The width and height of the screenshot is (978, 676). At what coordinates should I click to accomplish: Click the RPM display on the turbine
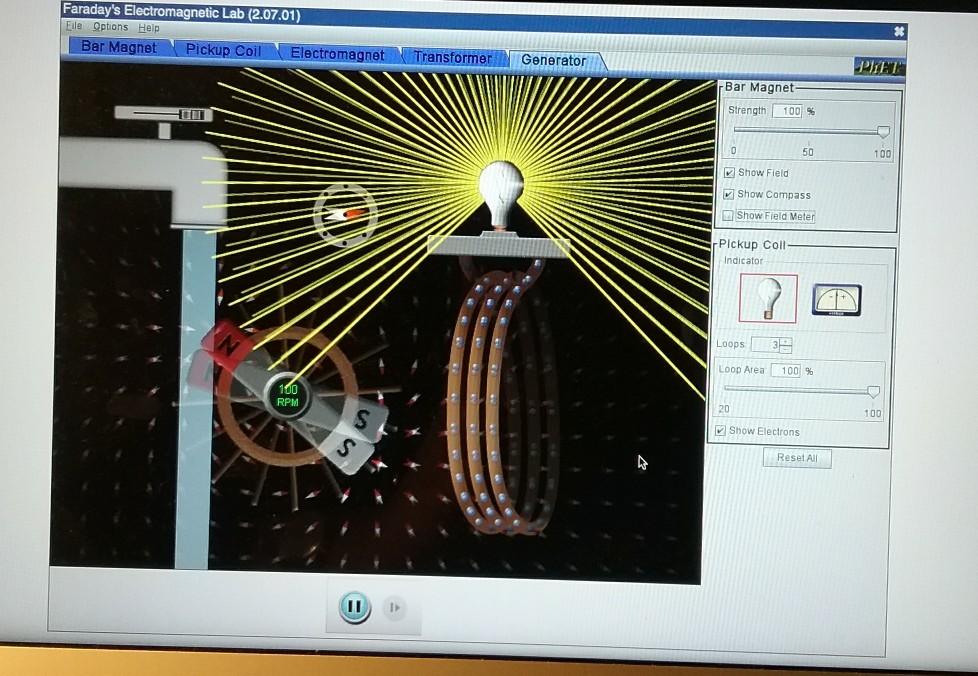pyautogui.click(x=288, y=395)
